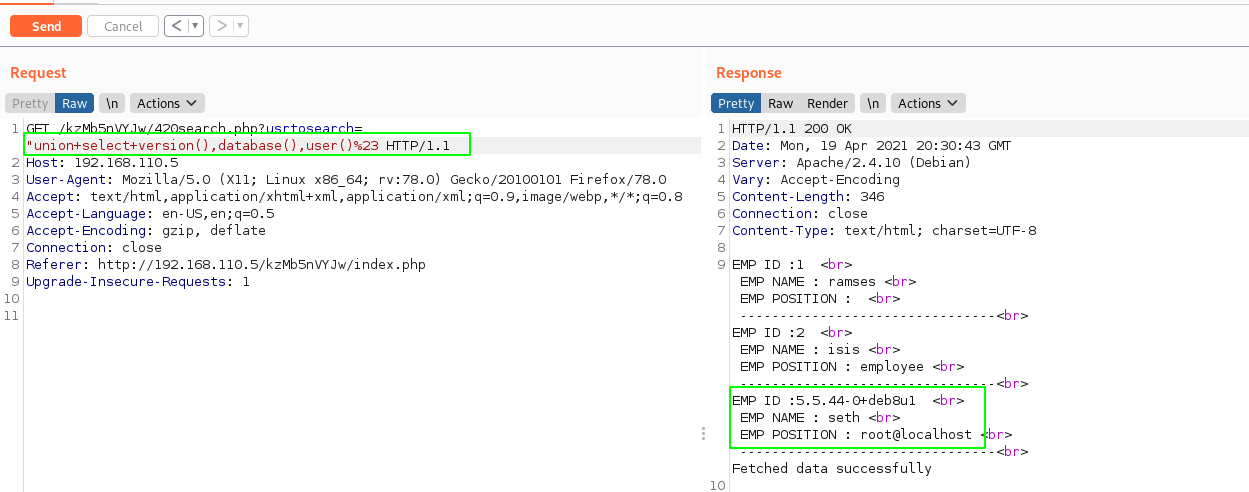This screenshot has width=1249, height=492.
Task: Open the Render tab in Response
Action: click(827, 103)
